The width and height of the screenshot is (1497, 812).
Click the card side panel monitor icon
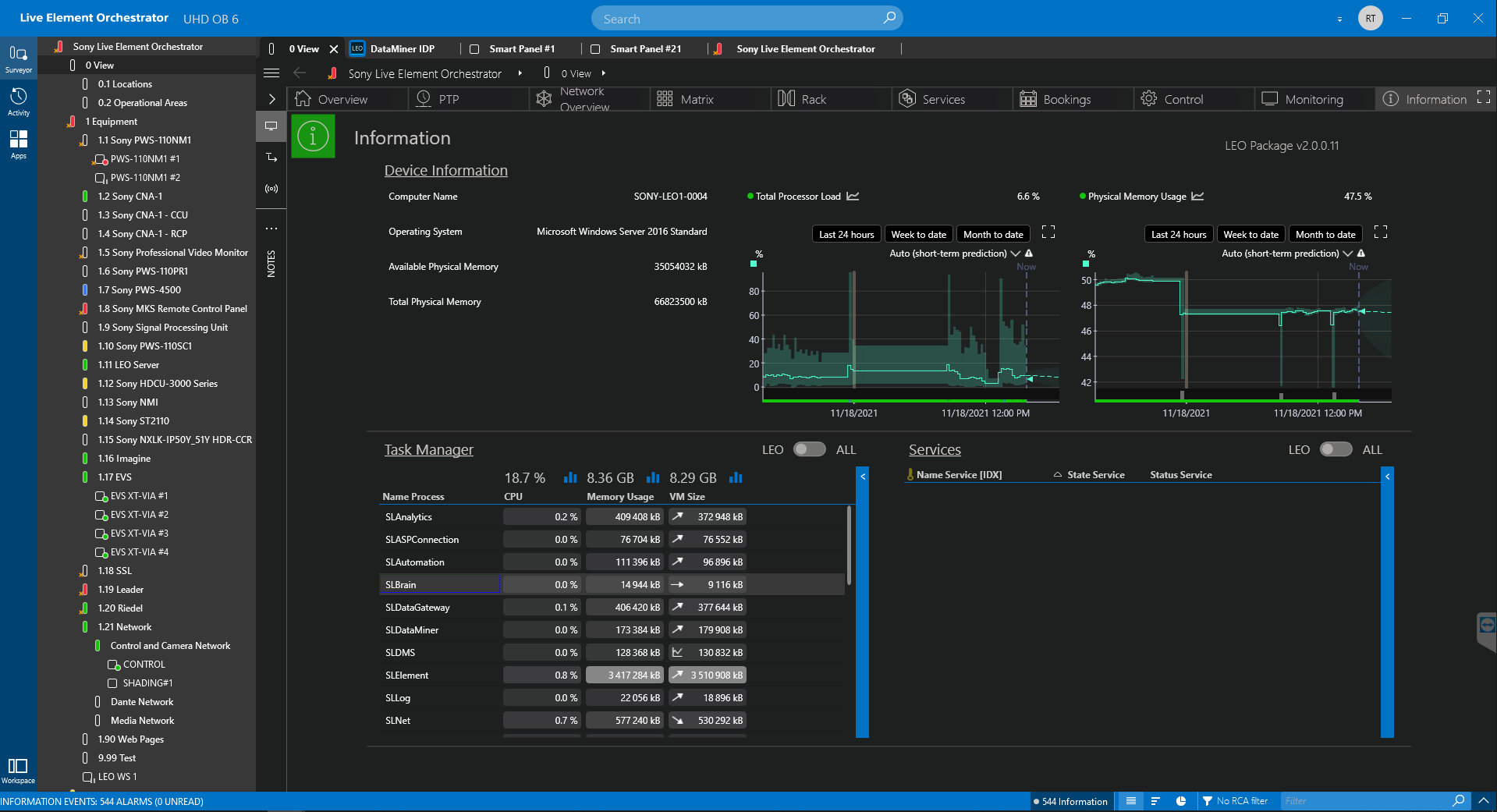point(271,126)
